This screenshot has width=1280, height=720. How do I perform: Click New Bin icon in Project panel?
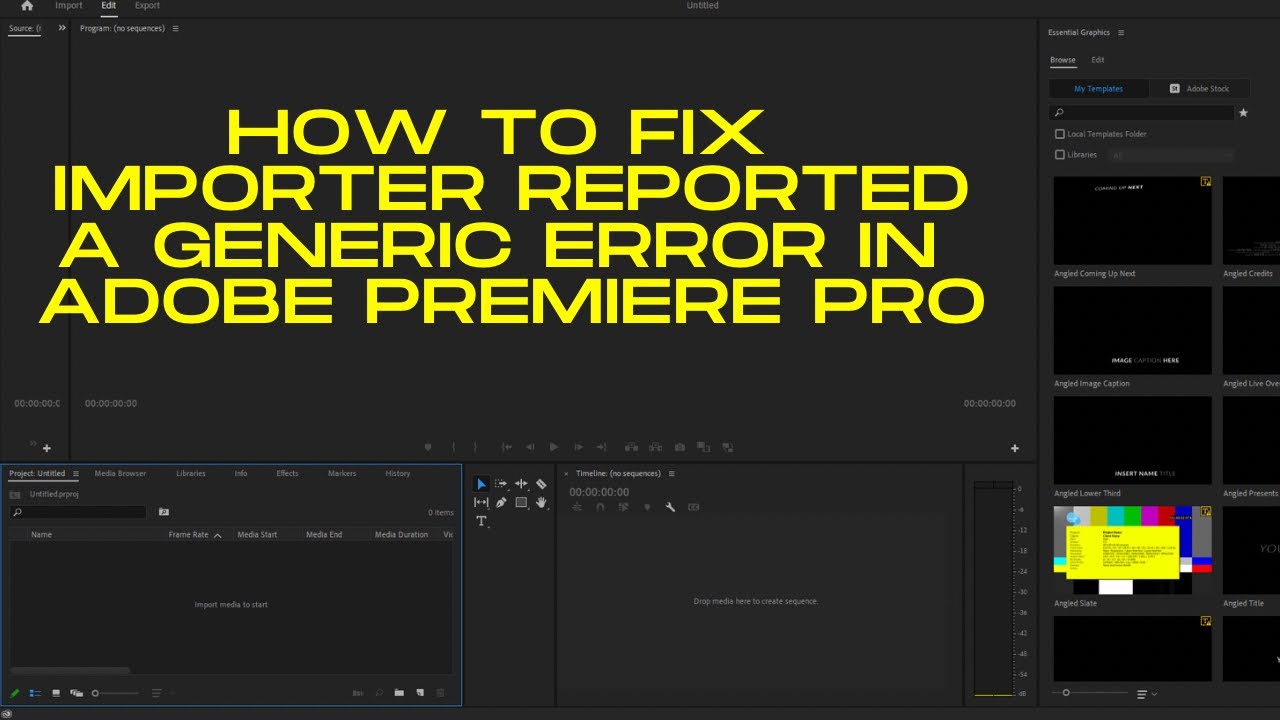coord(399,692)
